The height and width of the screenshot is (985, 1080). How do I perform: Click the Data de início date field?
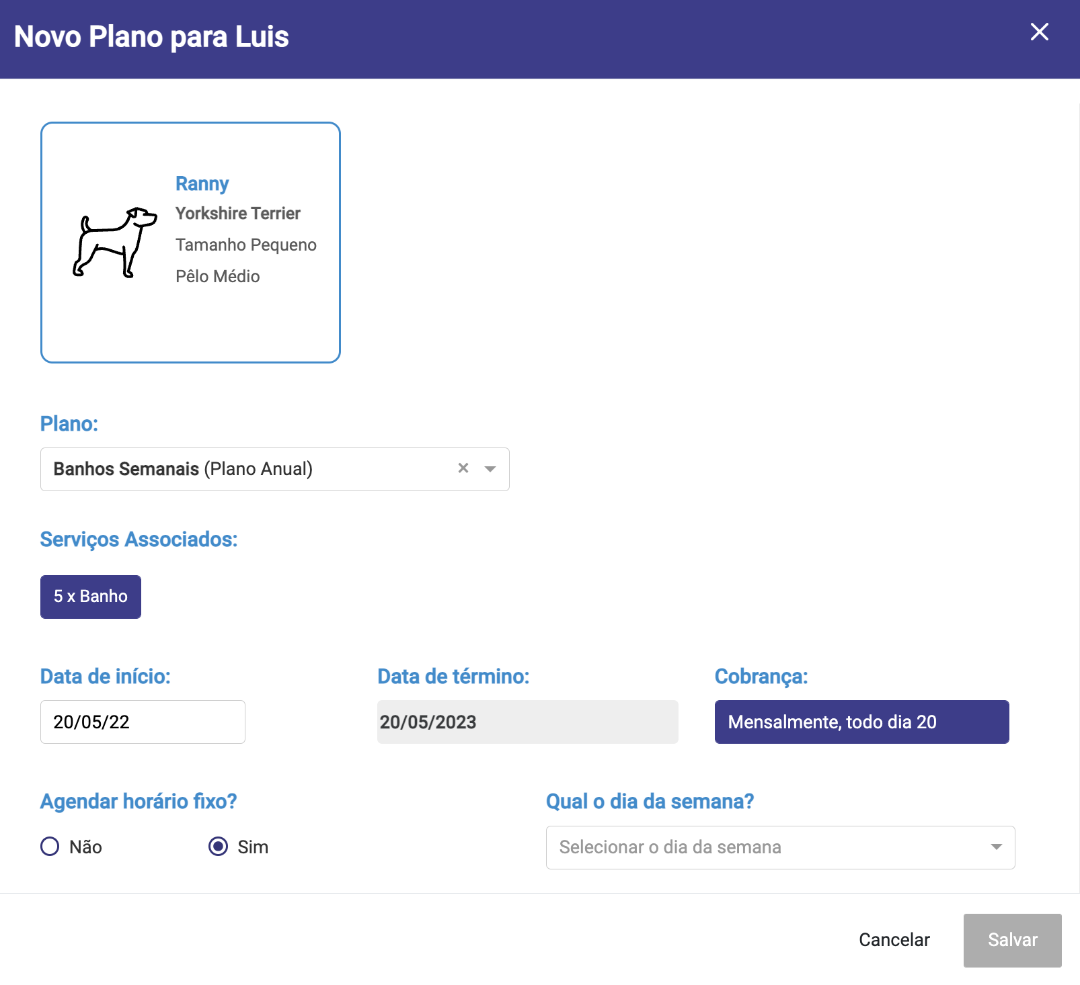(143, 722)
